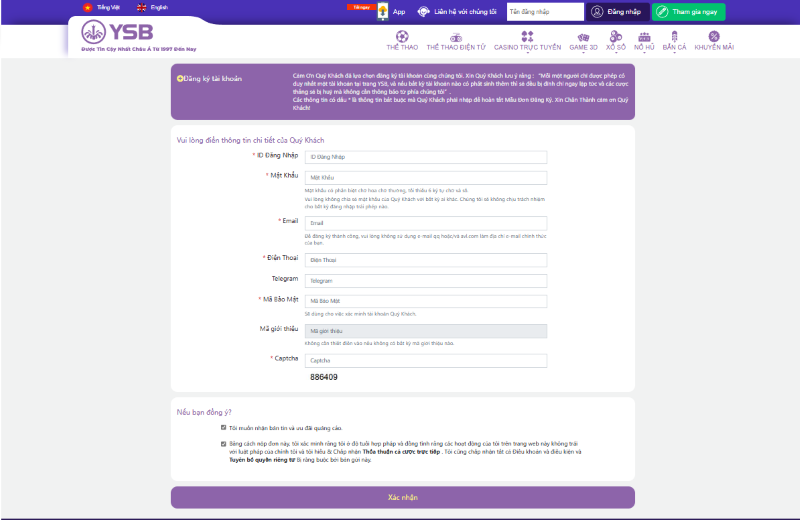
Task: Switch language via English flag icon
Action: 141,7
